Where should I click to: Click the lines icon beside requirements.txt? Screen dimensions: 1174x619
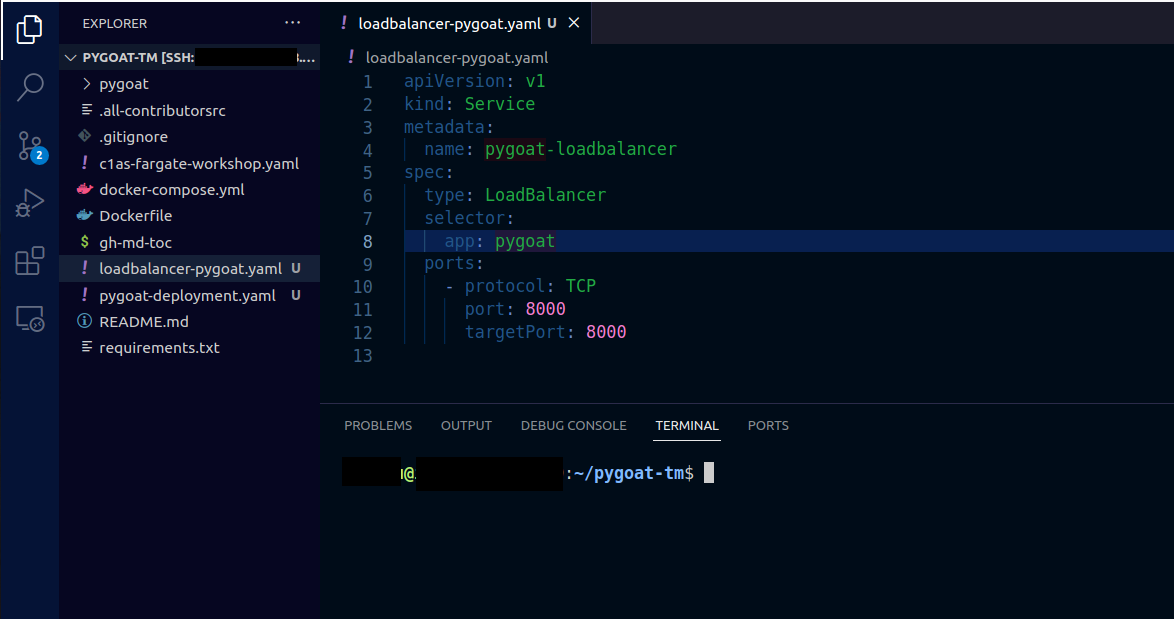(x=86, y=347)
